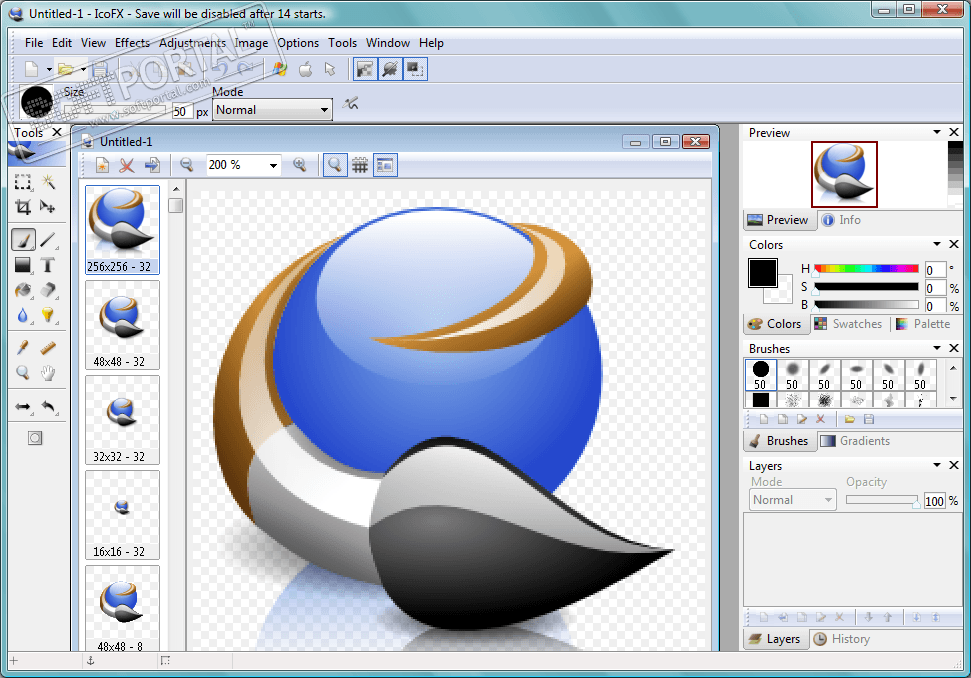Select the crop tool

pyautogui.click(x=23, y=207)
